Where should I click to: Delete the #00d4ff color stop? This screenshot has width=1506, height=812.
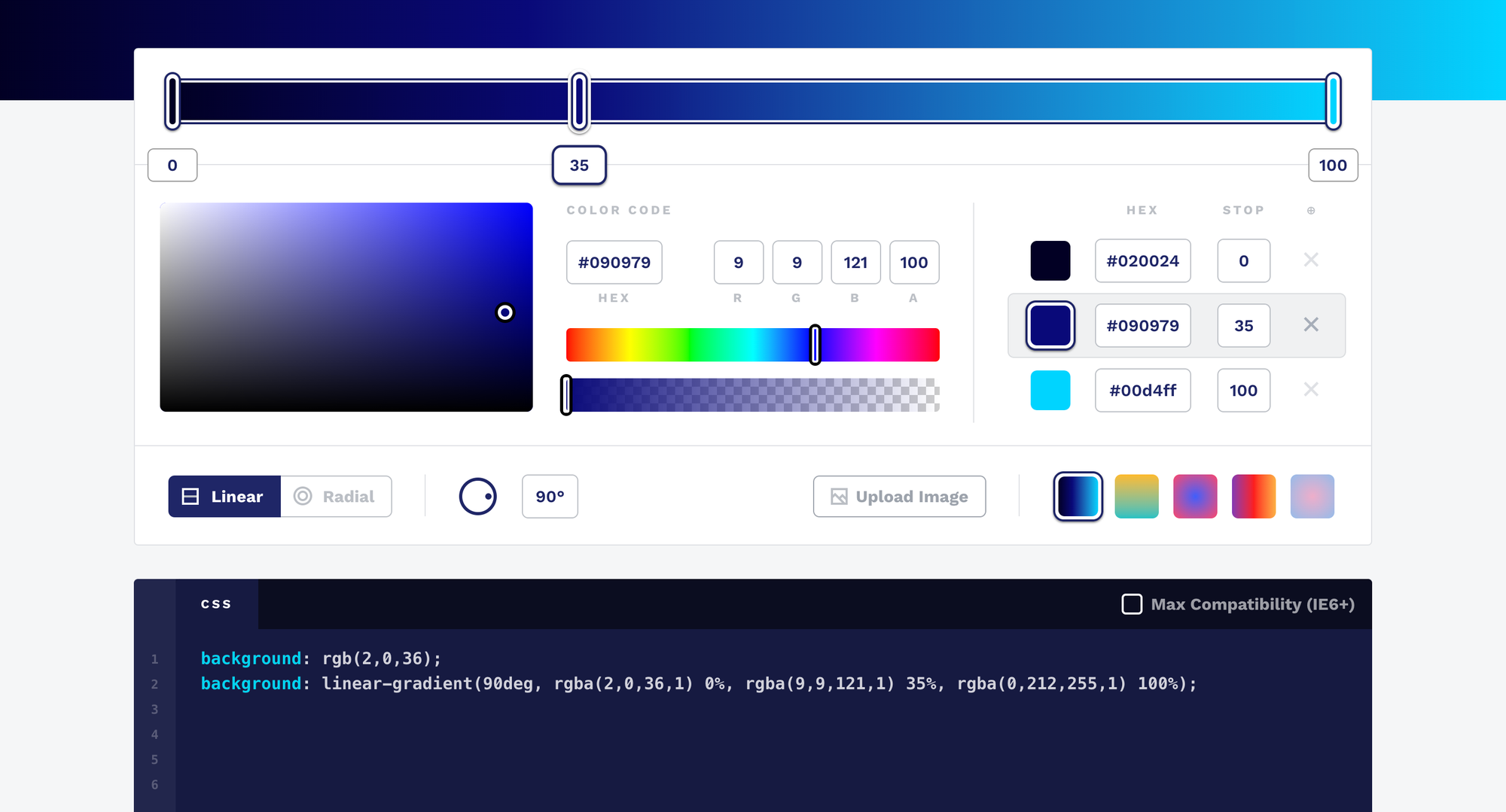pos(1311,389)
